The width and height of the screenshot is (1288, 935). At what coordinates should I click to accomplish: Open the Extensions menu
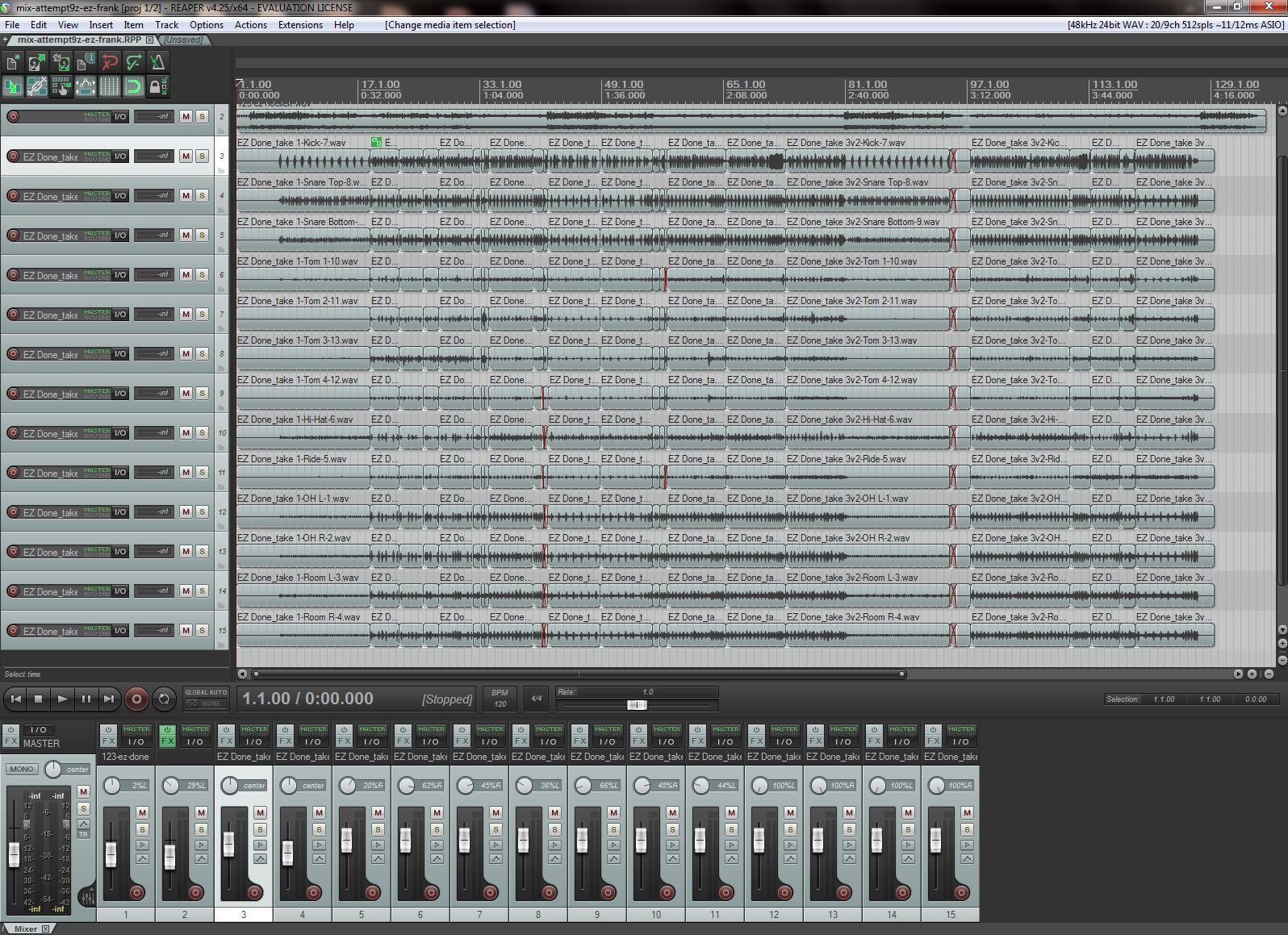300,25
